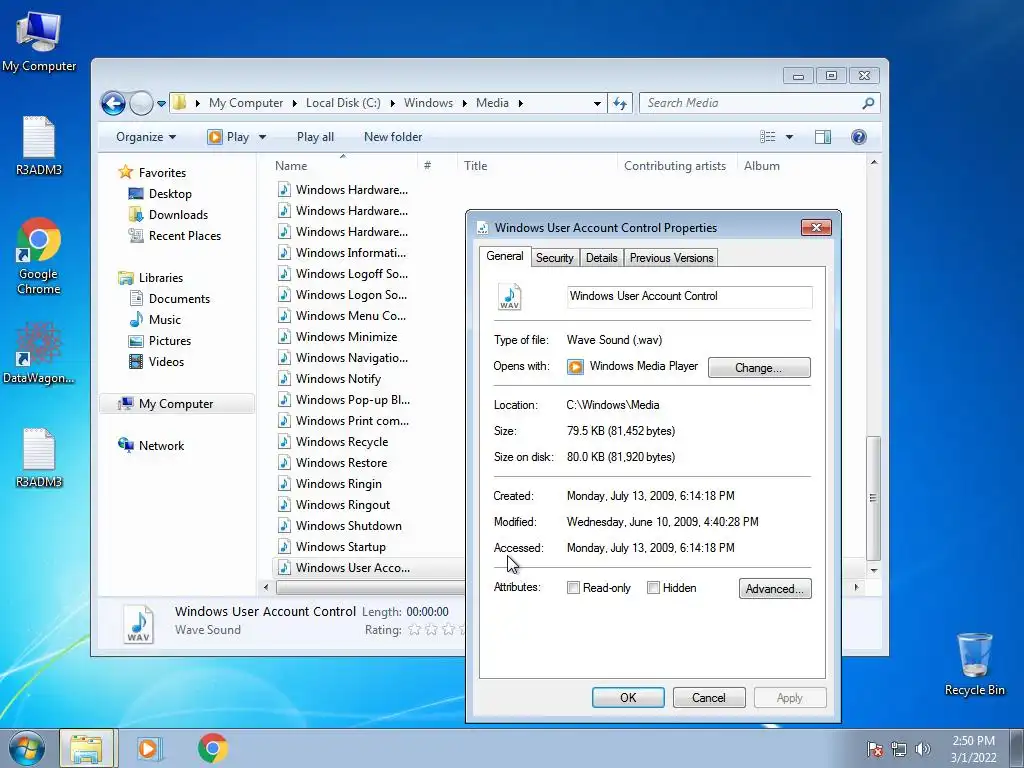
Task: Select the Windows Ringin file
Action: [x=338, y=484]
